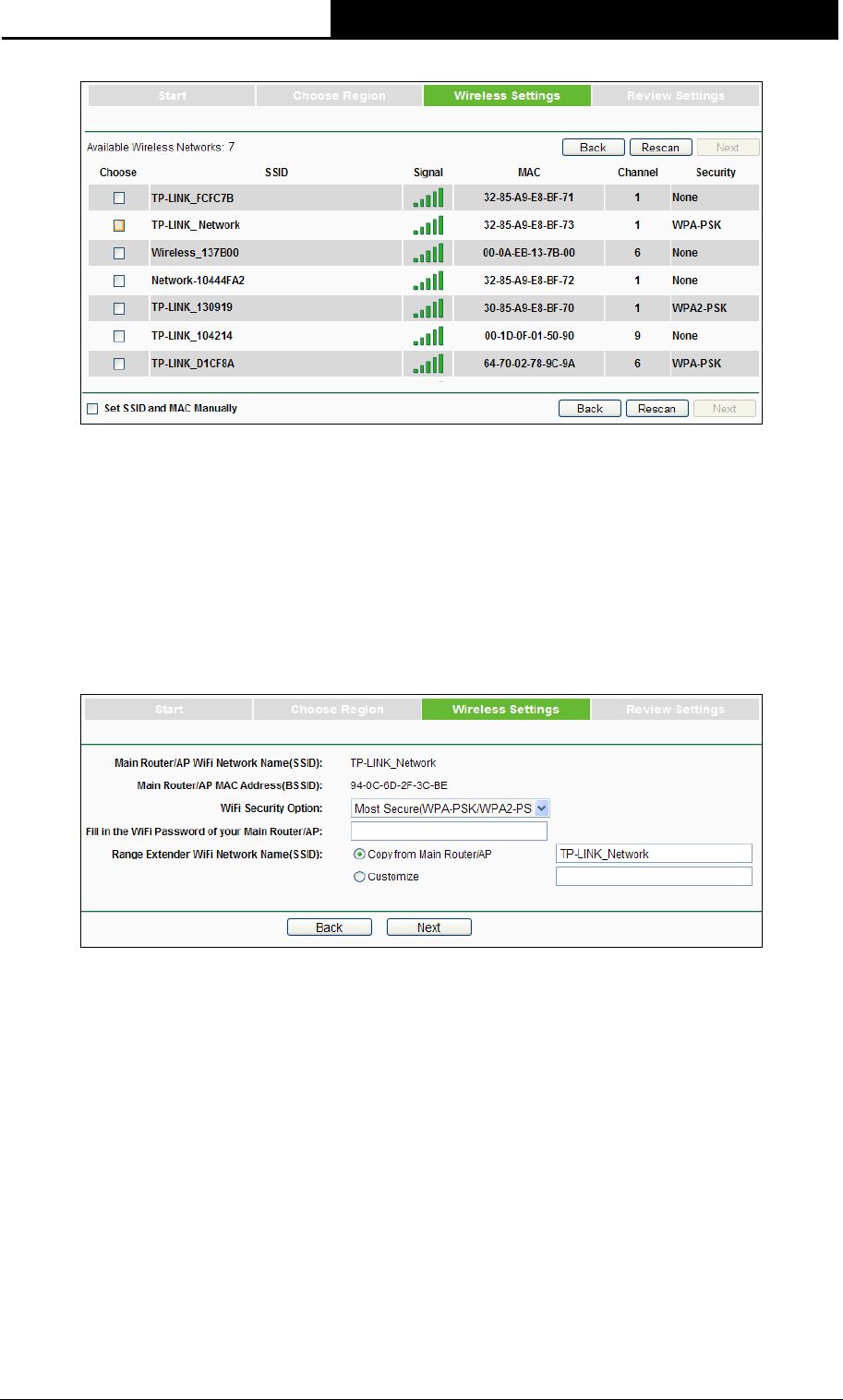Click Back button above network list

point(594,148)
